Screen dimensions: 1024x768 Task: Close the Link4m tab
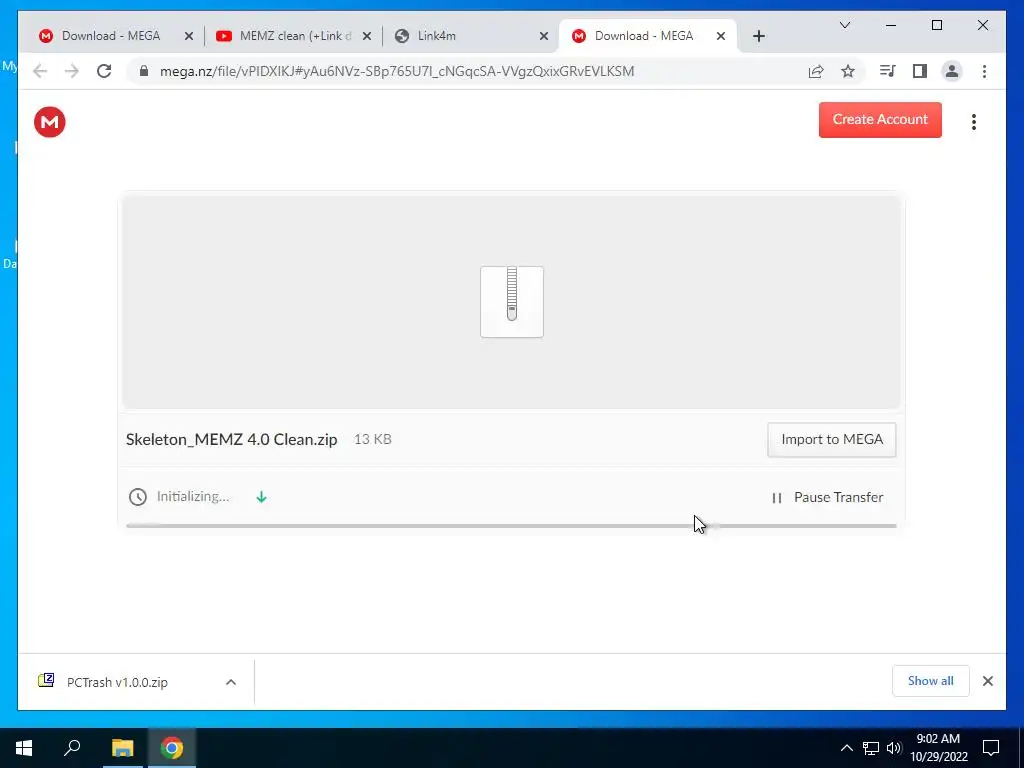click(543, 37)
